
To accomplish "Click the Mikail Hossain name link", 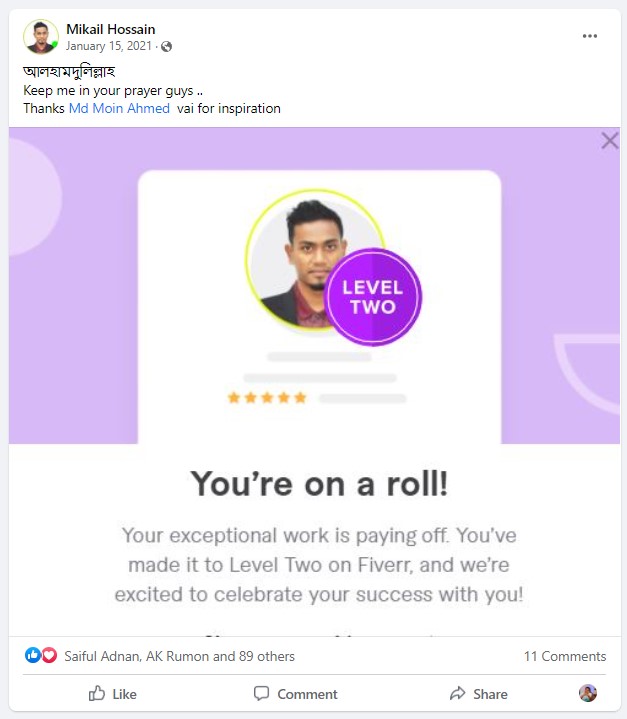I will coord(110,29).
